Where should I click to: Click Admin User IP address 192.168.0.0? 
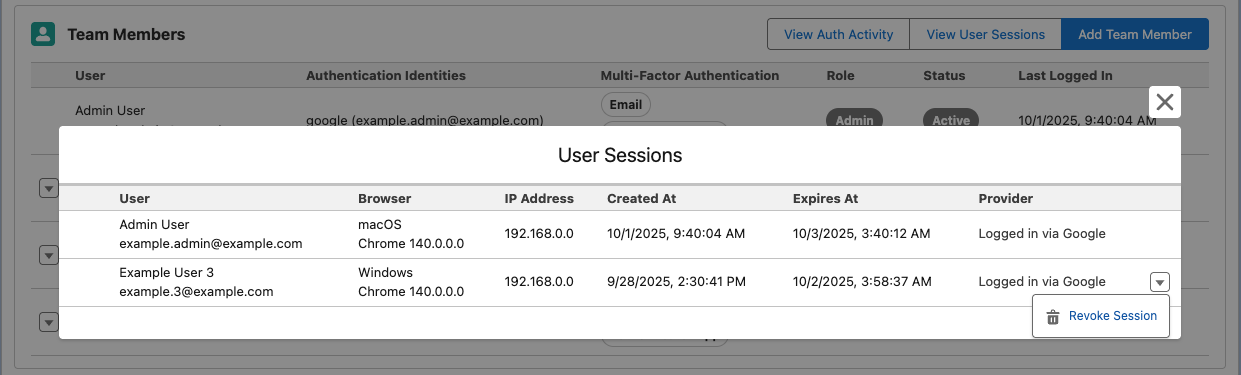point(539,234)
